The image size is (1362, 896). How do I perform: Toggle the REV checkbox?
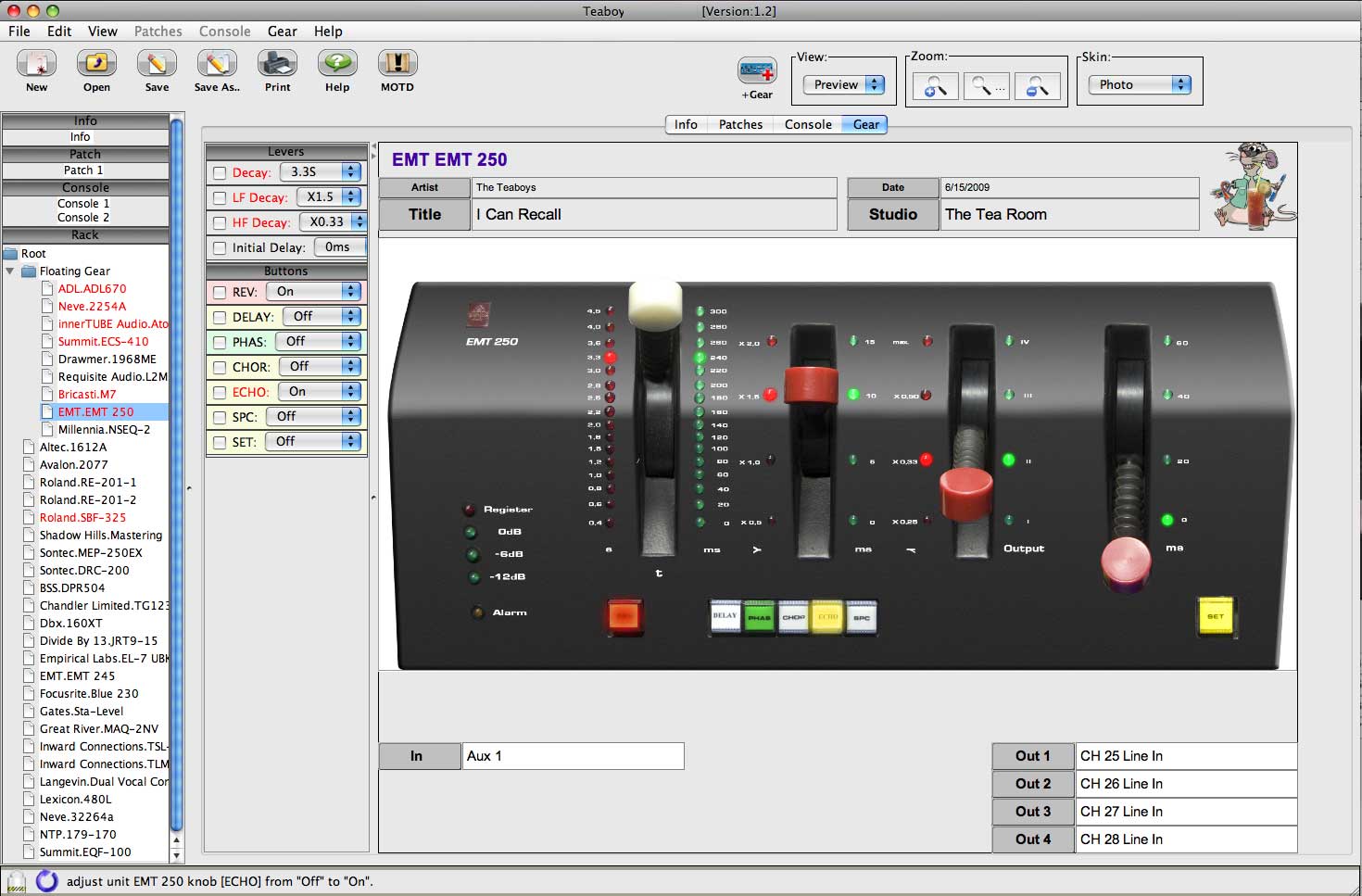[x=220, y=292]
